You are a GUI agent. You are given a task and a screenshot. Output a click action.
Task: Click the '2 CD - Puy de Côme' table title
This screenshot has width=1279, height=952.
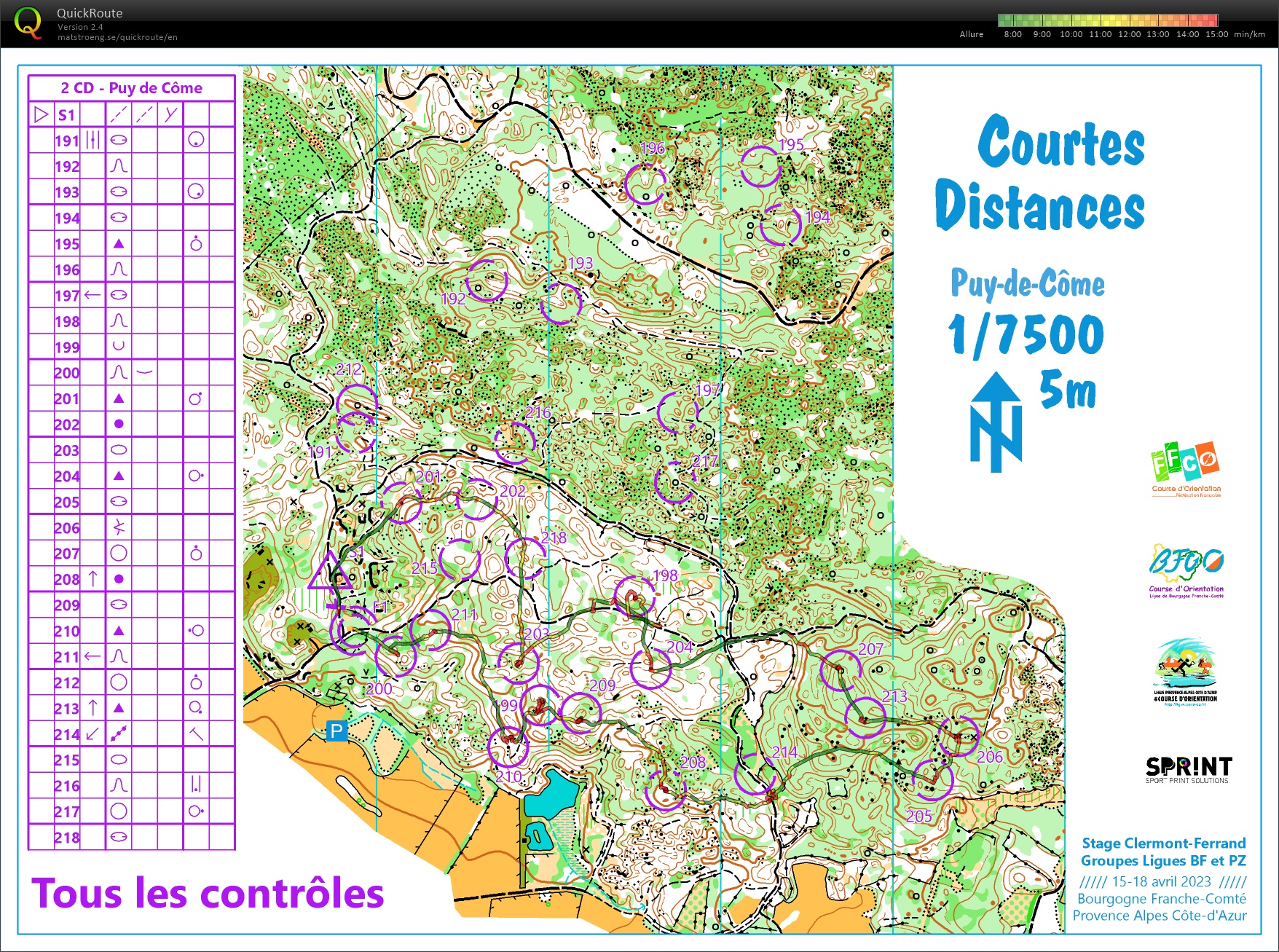[132, 88]
